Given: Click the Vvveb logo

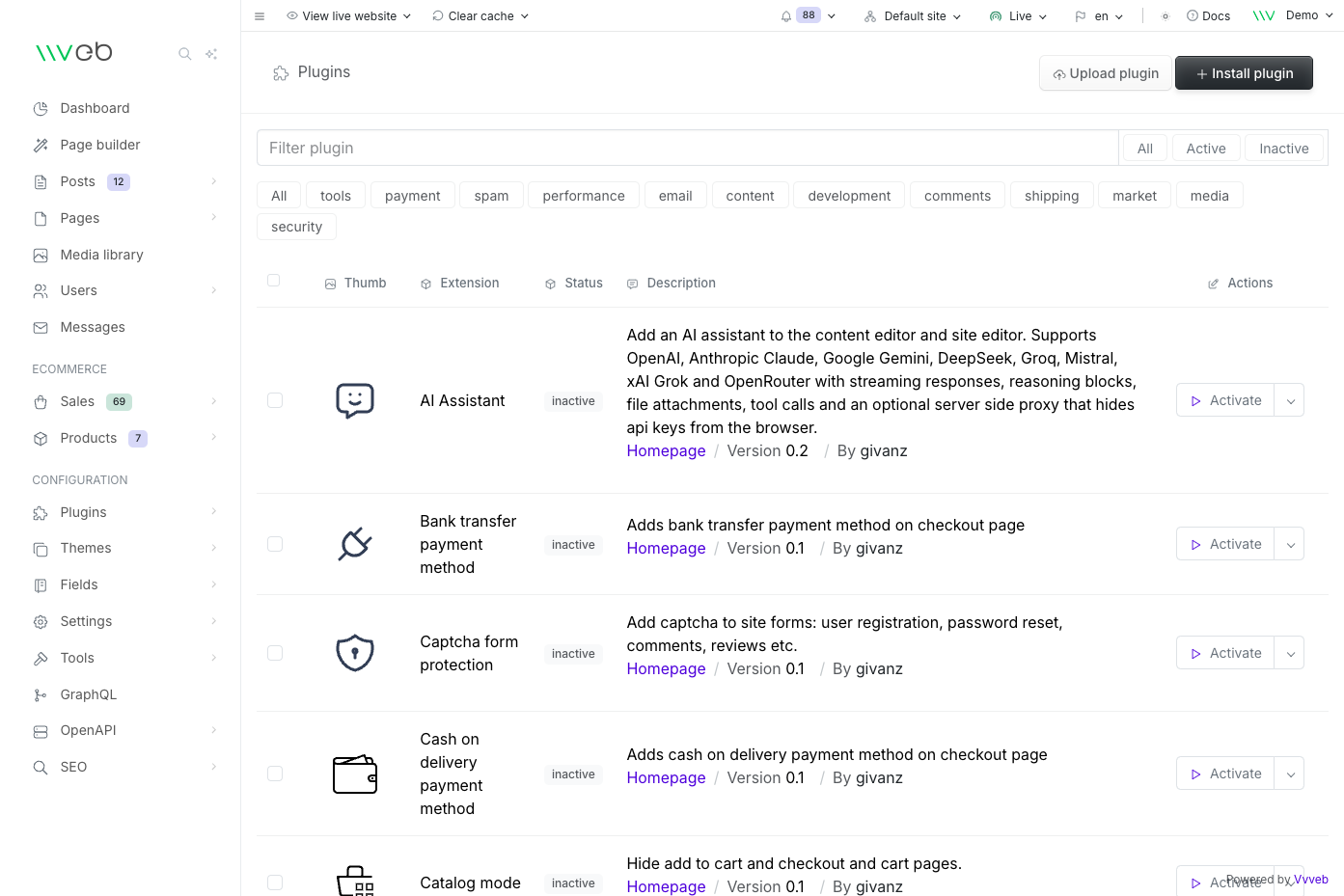Looking at the screenshot, I should [x=74, y=52].
